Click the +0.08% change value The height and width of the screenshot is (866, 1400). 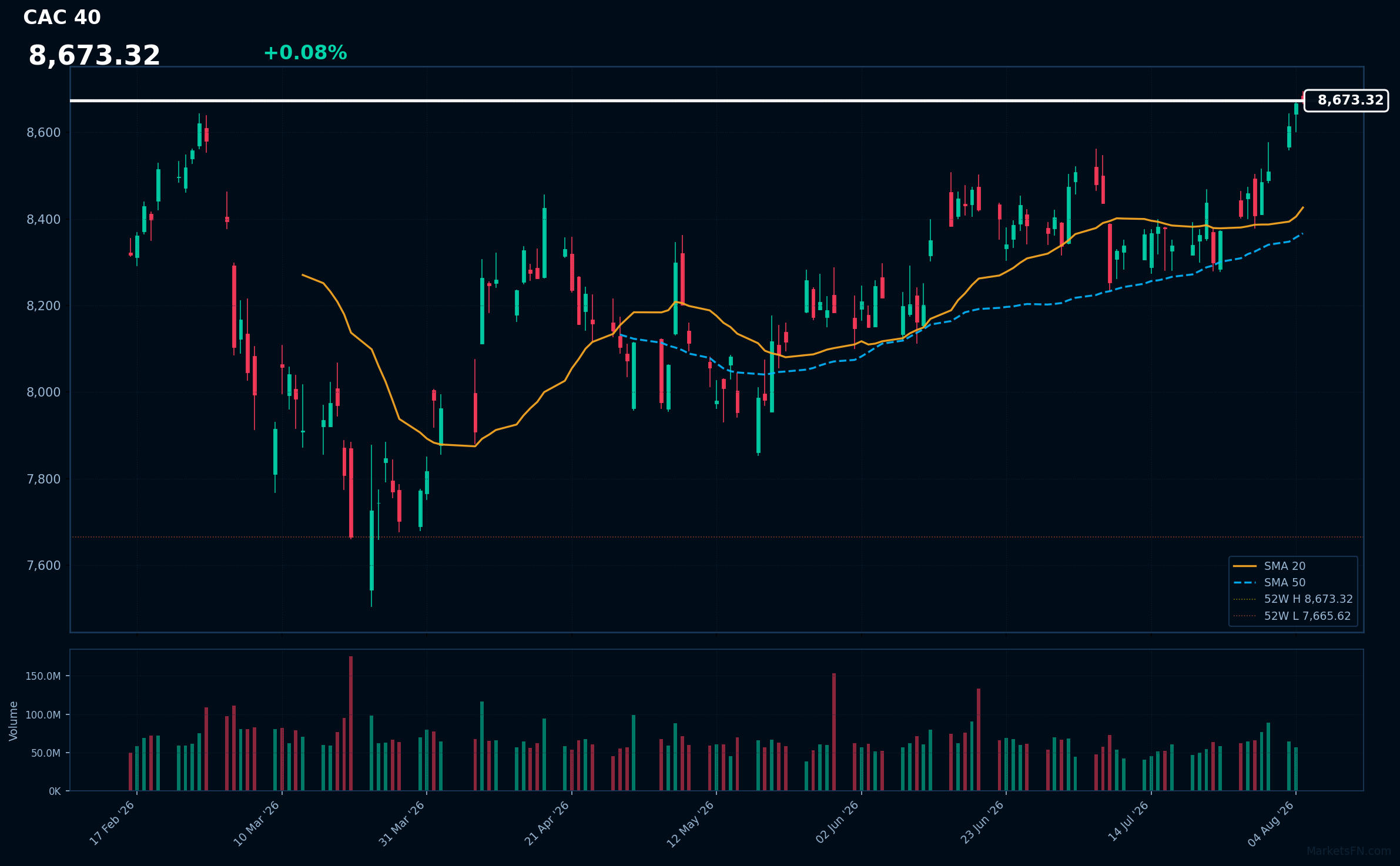point(305,53)
